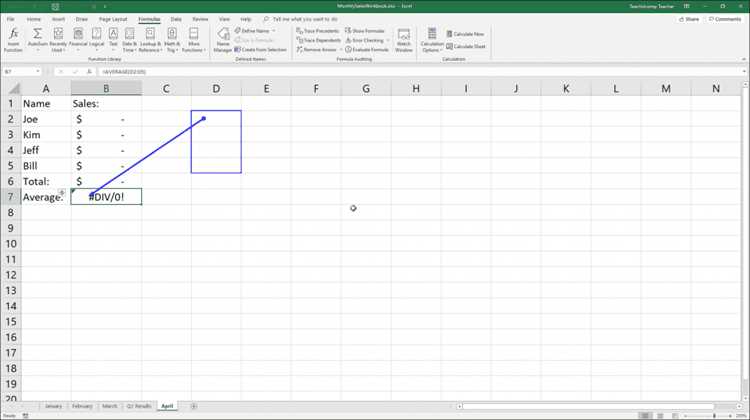750x420 pixels.
Task: Click Calculate Sheet
Action: pos(466,46)
